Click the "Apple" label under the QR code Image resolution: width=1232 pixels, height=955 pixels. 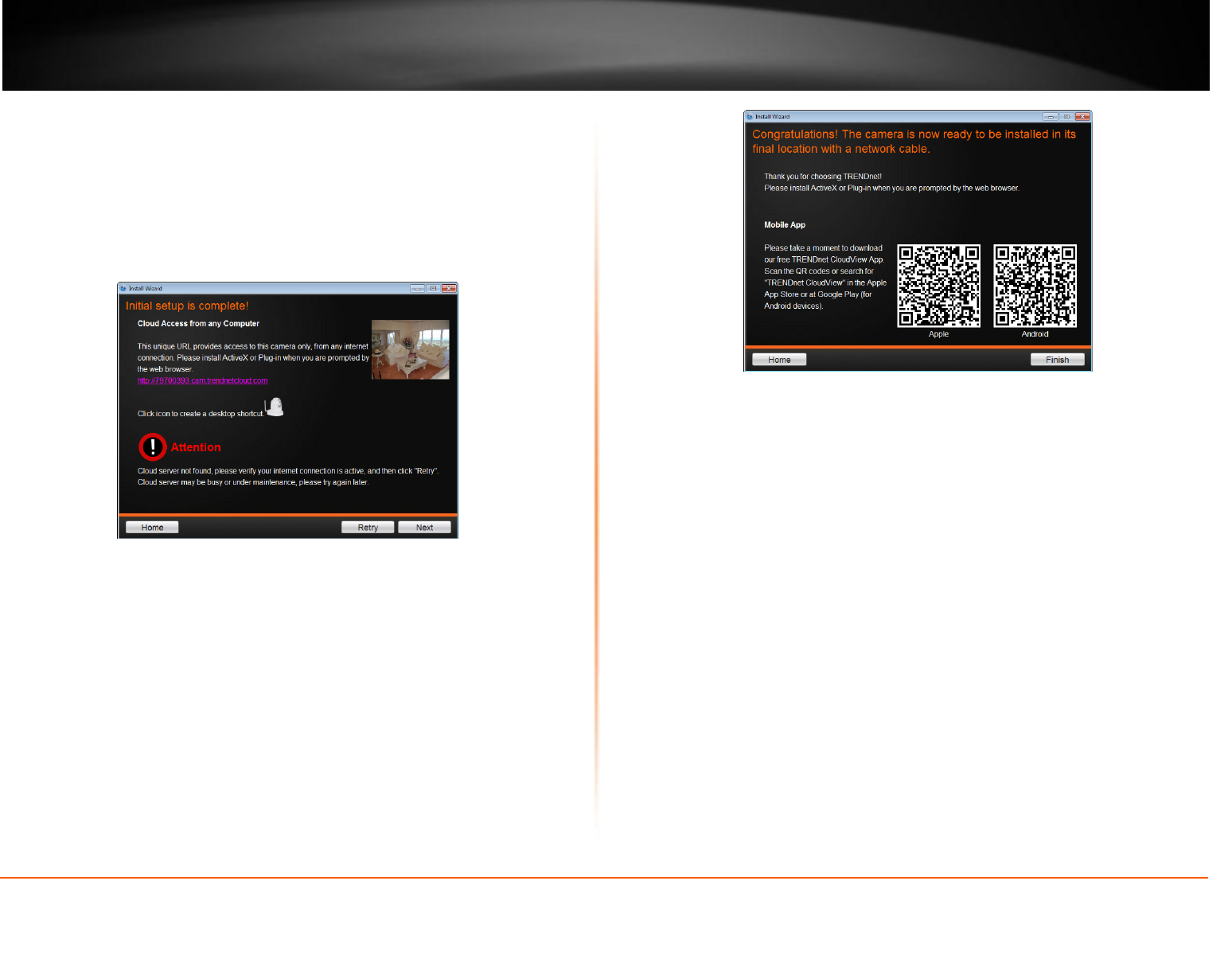coord(938,334)
